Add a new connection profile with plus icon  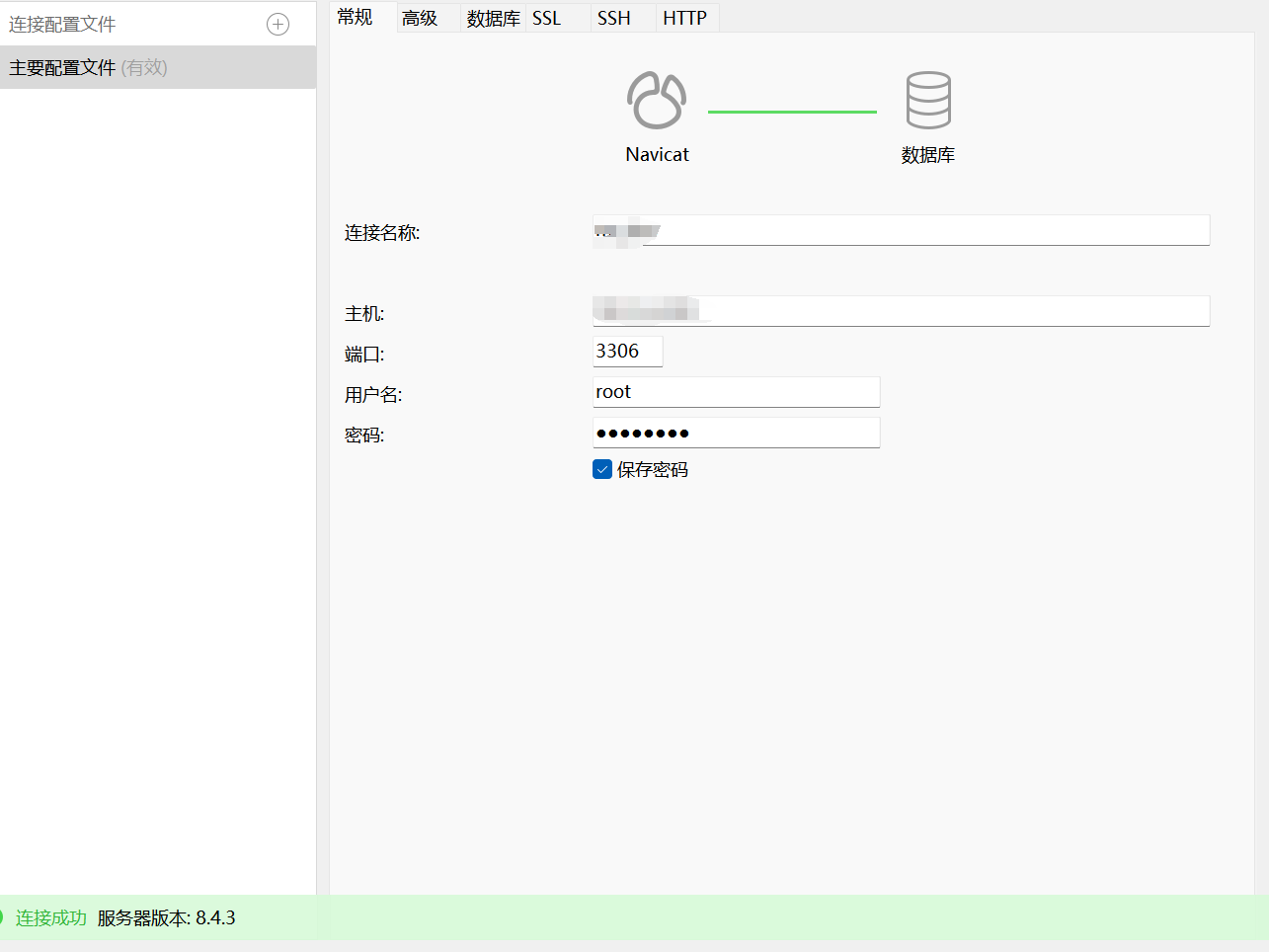278,25
